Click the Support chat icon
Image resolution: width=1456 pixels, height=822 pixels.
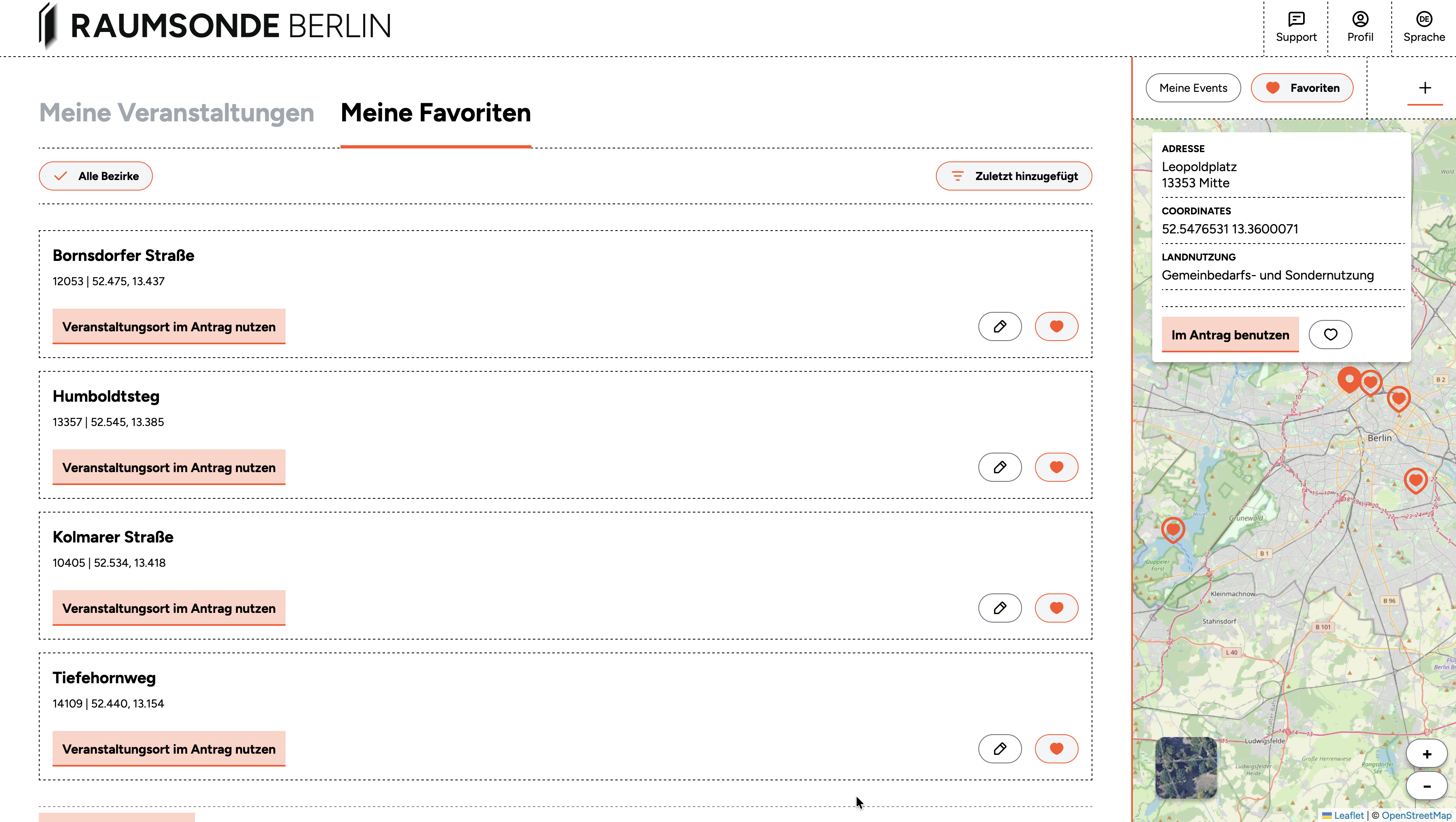click(x=1295, y=20)
